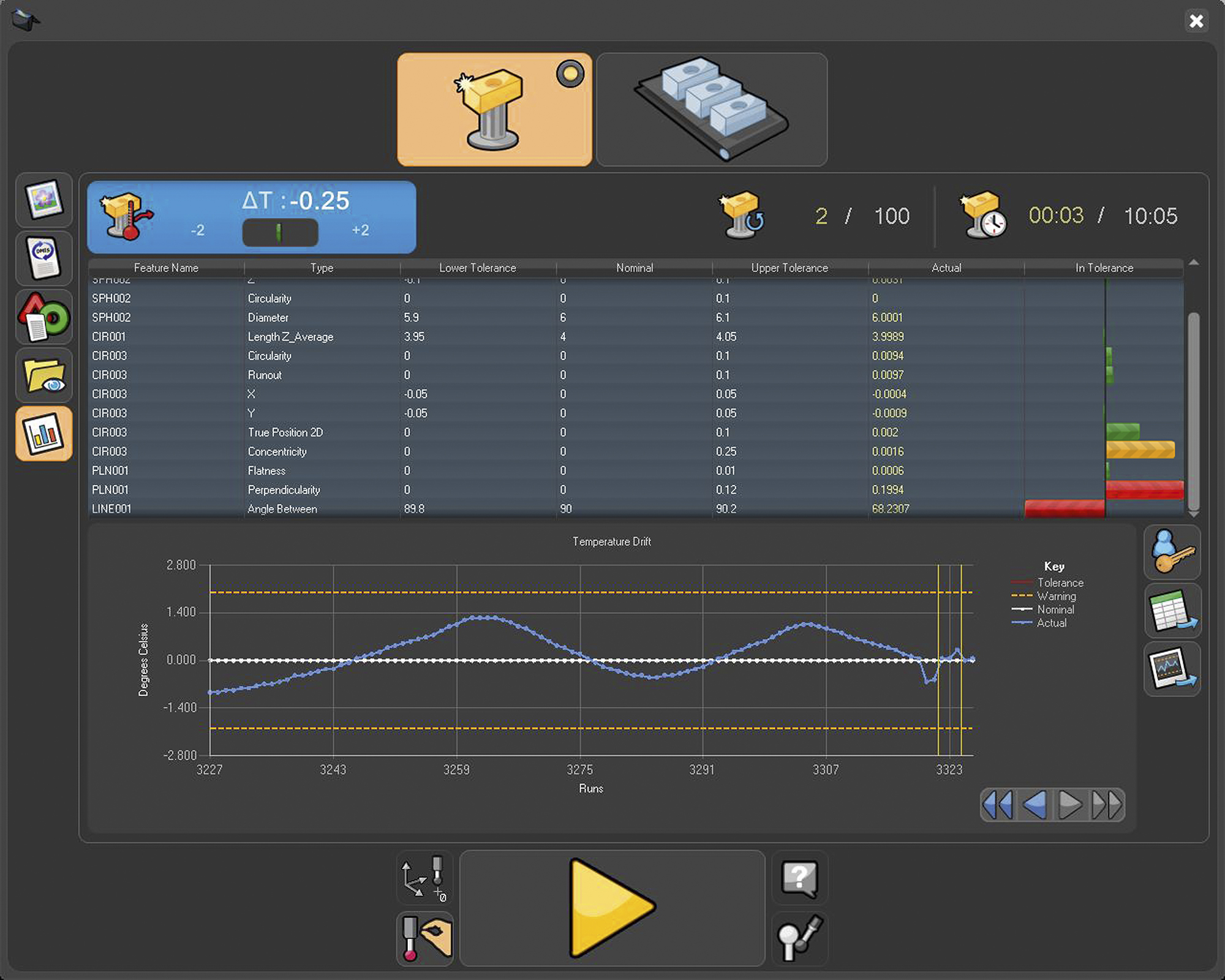This screenshot has width=1225, height=980.
Task: Select single part measurement mode
Action: (x=494, y=110)
